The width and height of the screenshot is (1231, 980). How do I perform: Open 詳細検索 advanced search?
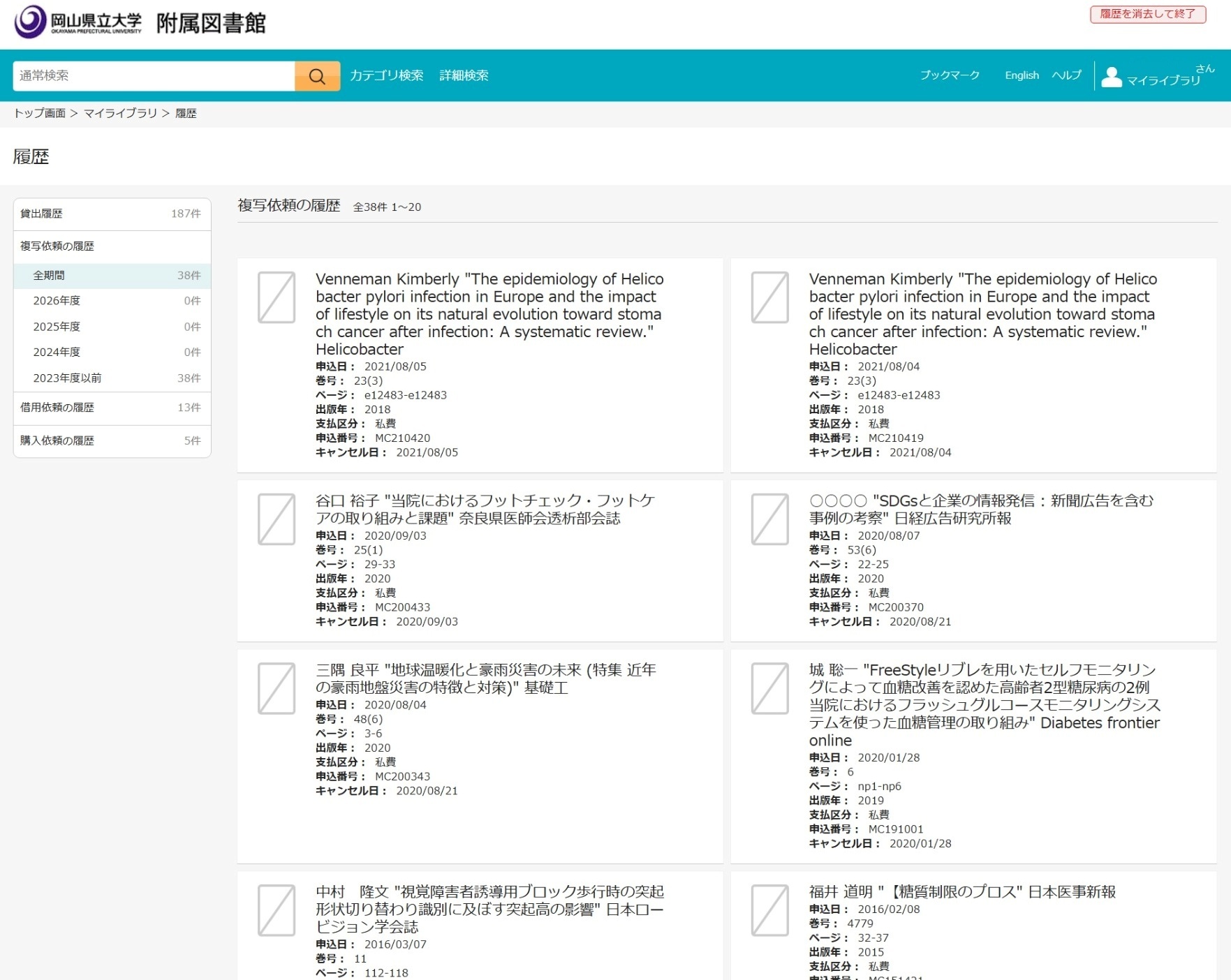coord(464,75)
